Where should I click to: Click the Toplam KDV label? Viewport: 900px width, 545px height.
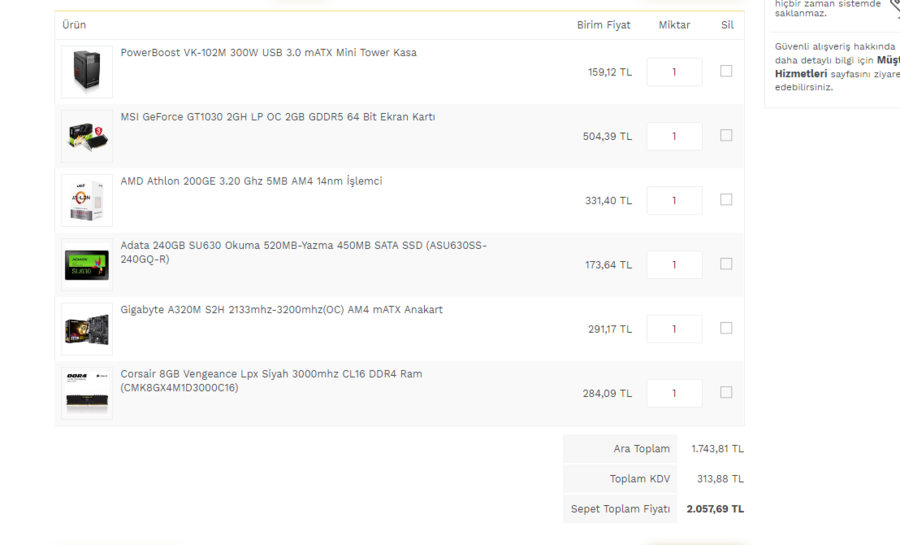pos(640,478)
